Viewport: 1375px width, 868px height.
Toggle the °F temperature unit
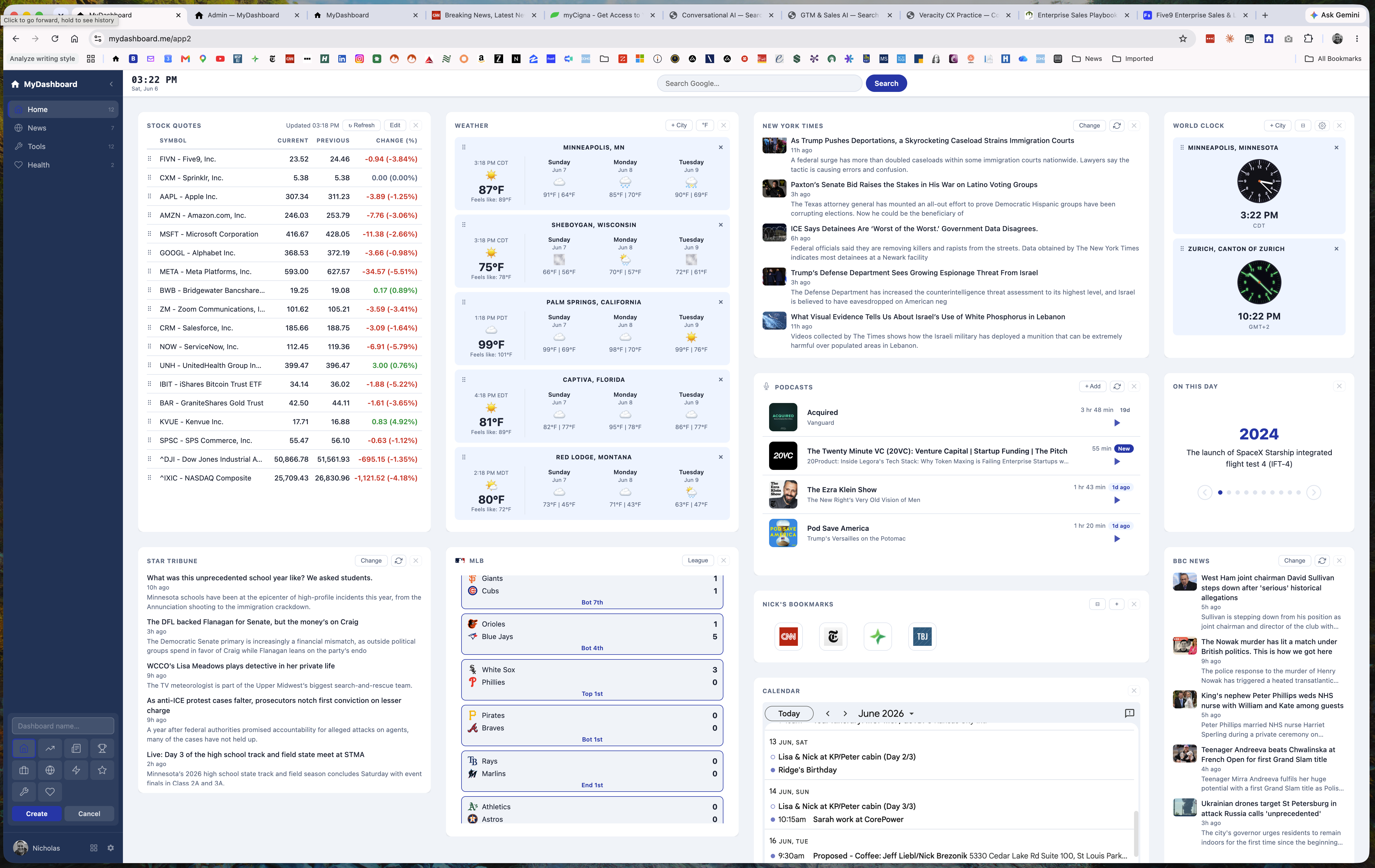705,126
